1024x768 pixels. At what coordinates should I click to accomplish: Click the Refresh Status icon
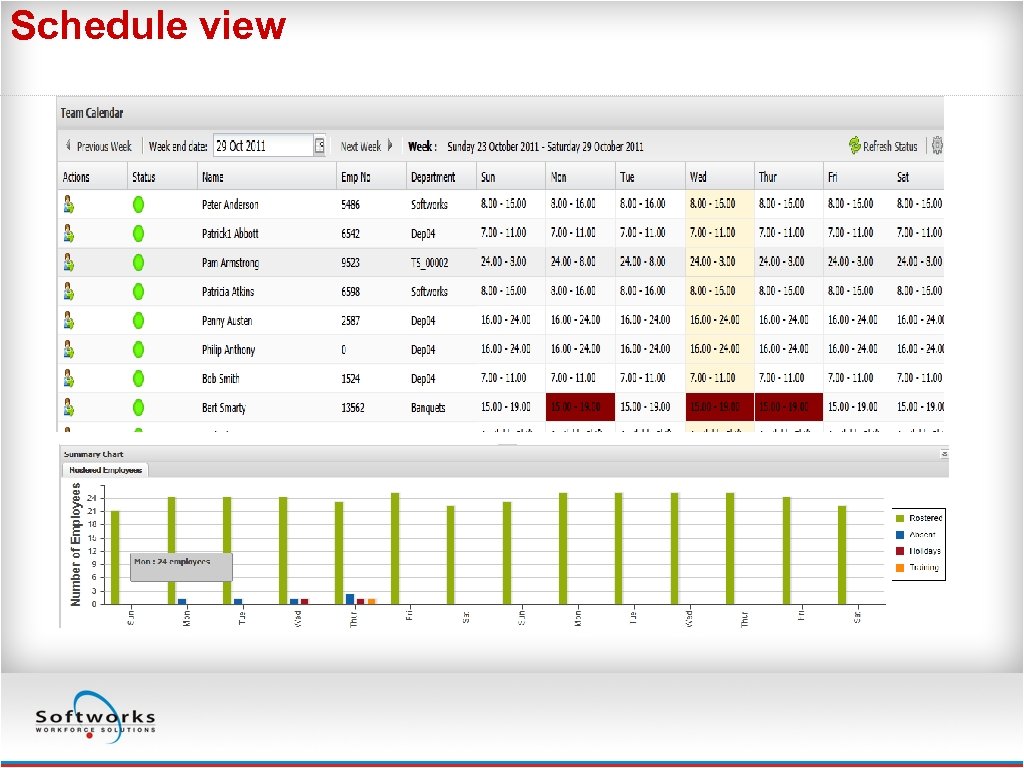pyautogui.click(x=855, y=145)
